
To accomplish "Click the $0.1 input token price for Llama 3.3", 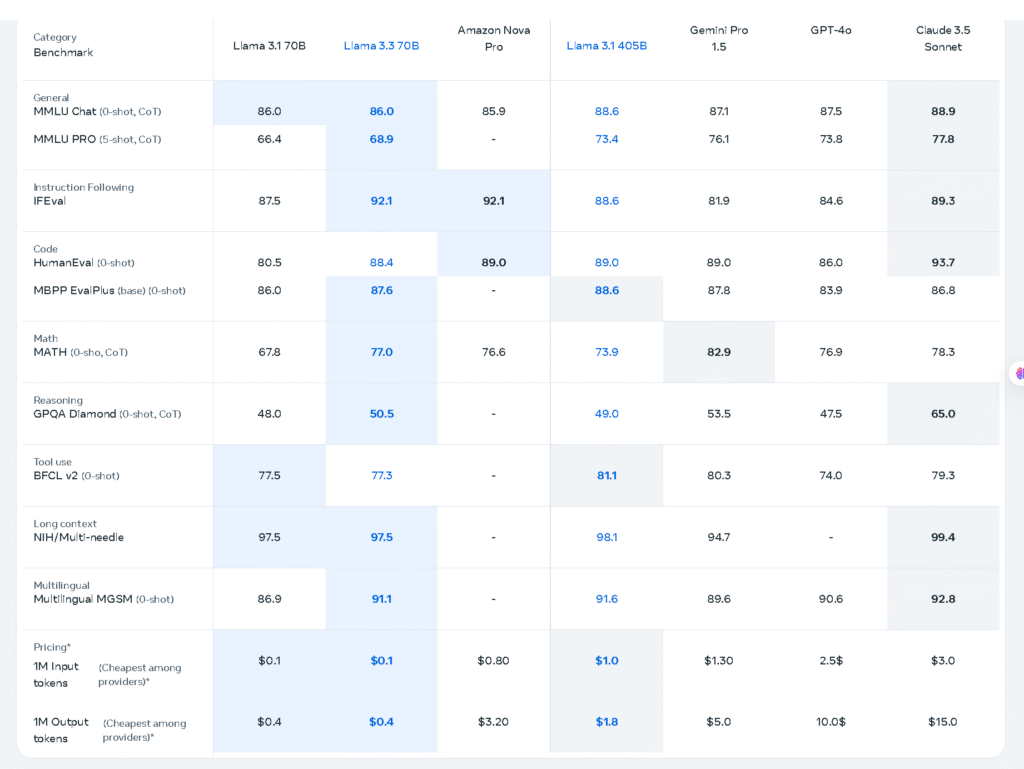I will click(381, 660).
